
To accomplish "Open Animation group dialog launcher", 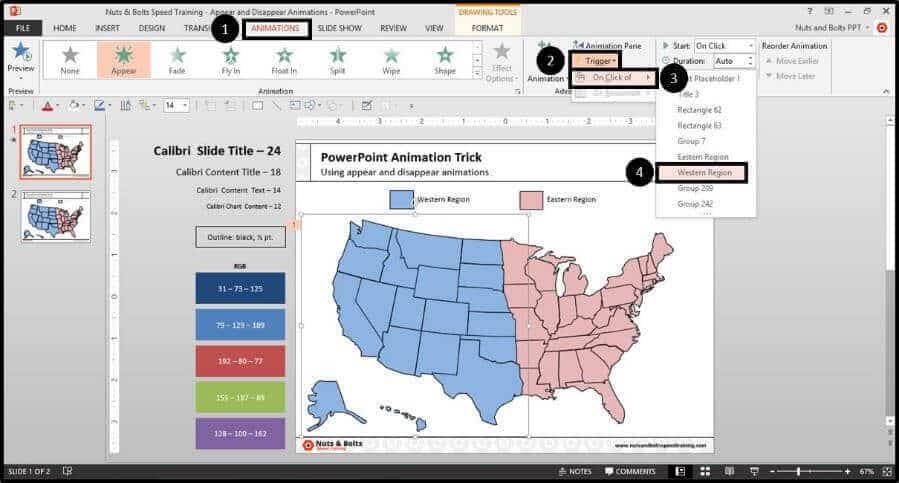I will 518,91.
